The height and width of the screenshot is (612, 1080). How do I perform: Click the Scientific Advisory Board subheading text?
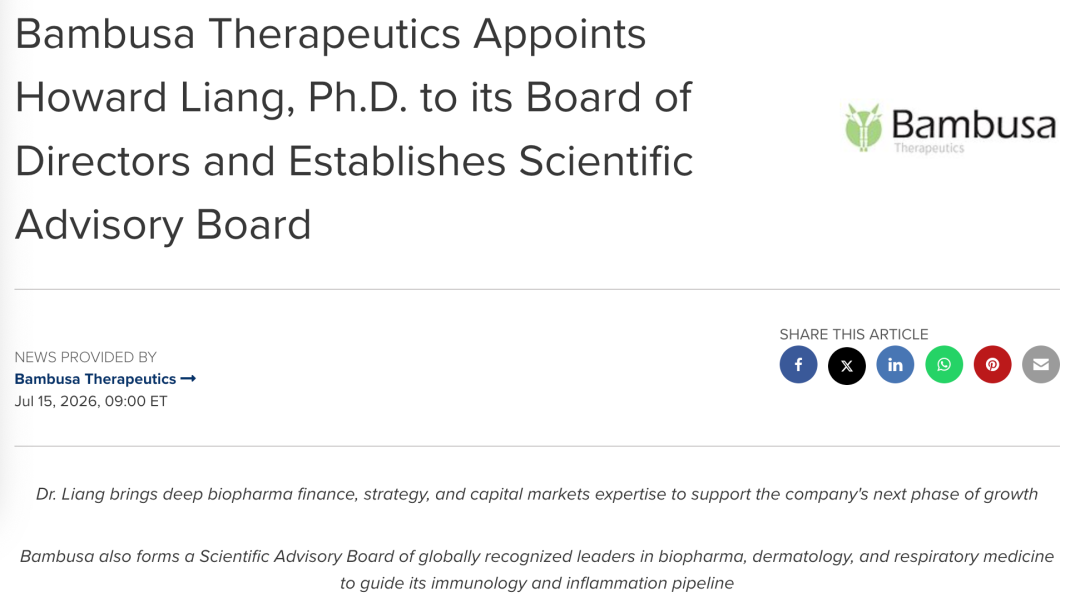tap(537, 569)
